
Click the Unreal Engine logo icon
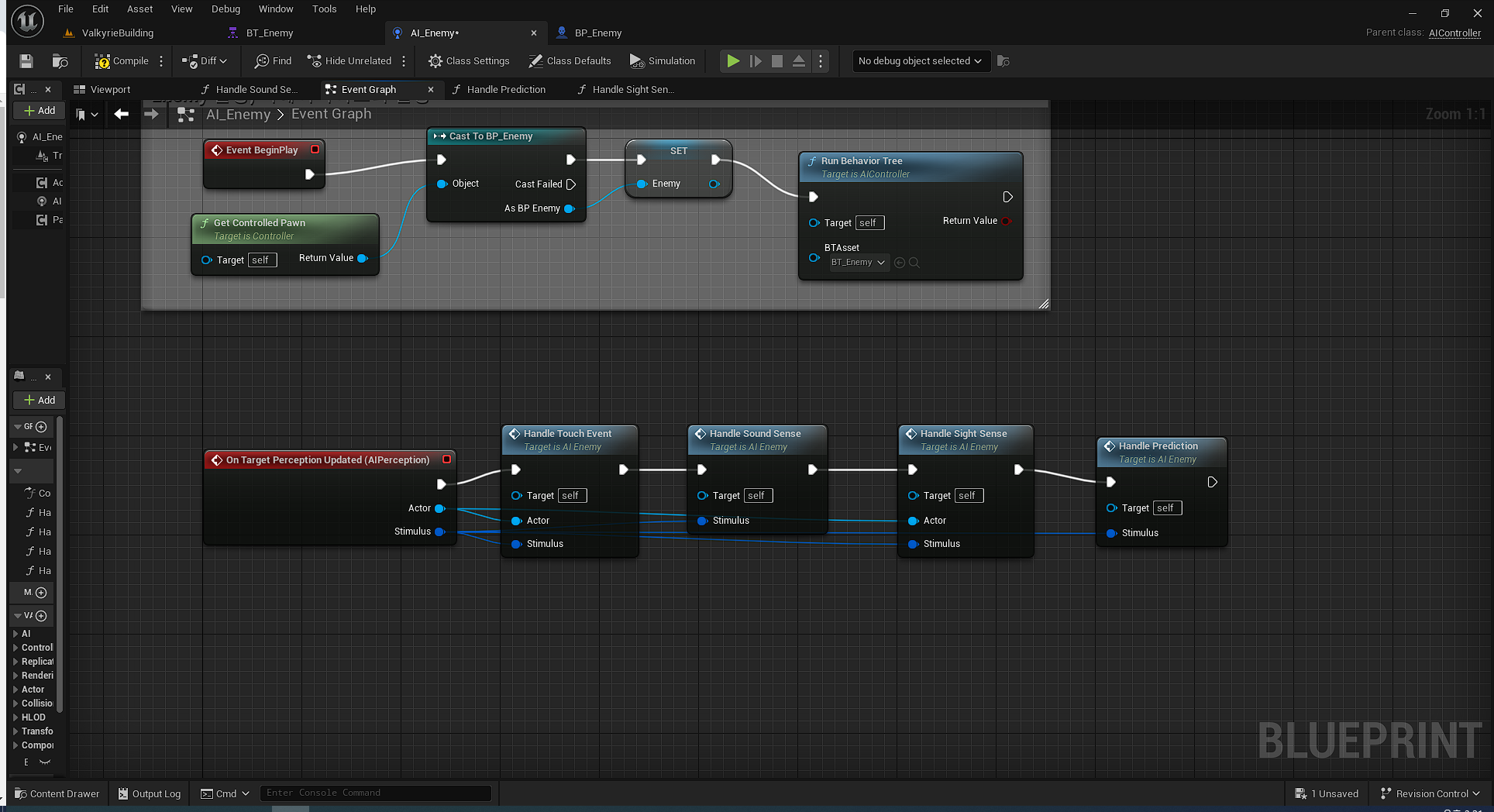pyautogui.click(x=27, y=21)
